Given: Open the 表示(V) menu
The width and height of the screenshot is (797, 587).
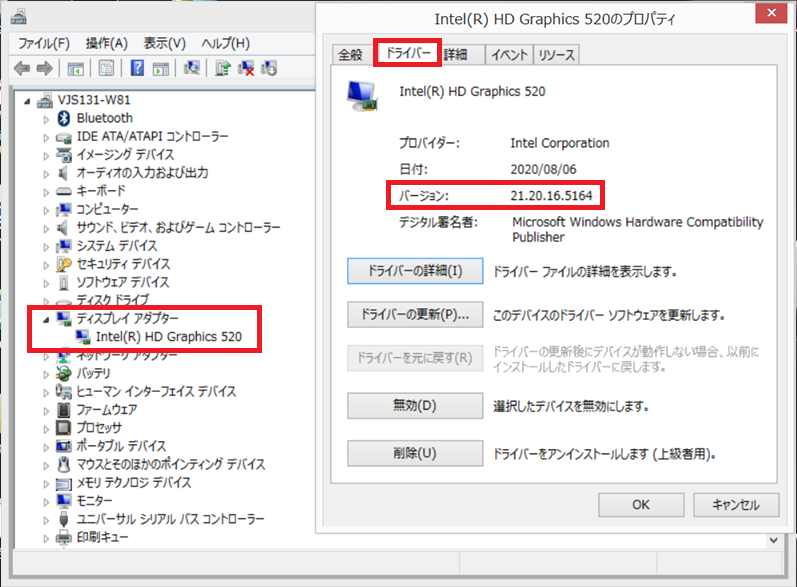Looking at the screenshot, I should tap(164, 43).
